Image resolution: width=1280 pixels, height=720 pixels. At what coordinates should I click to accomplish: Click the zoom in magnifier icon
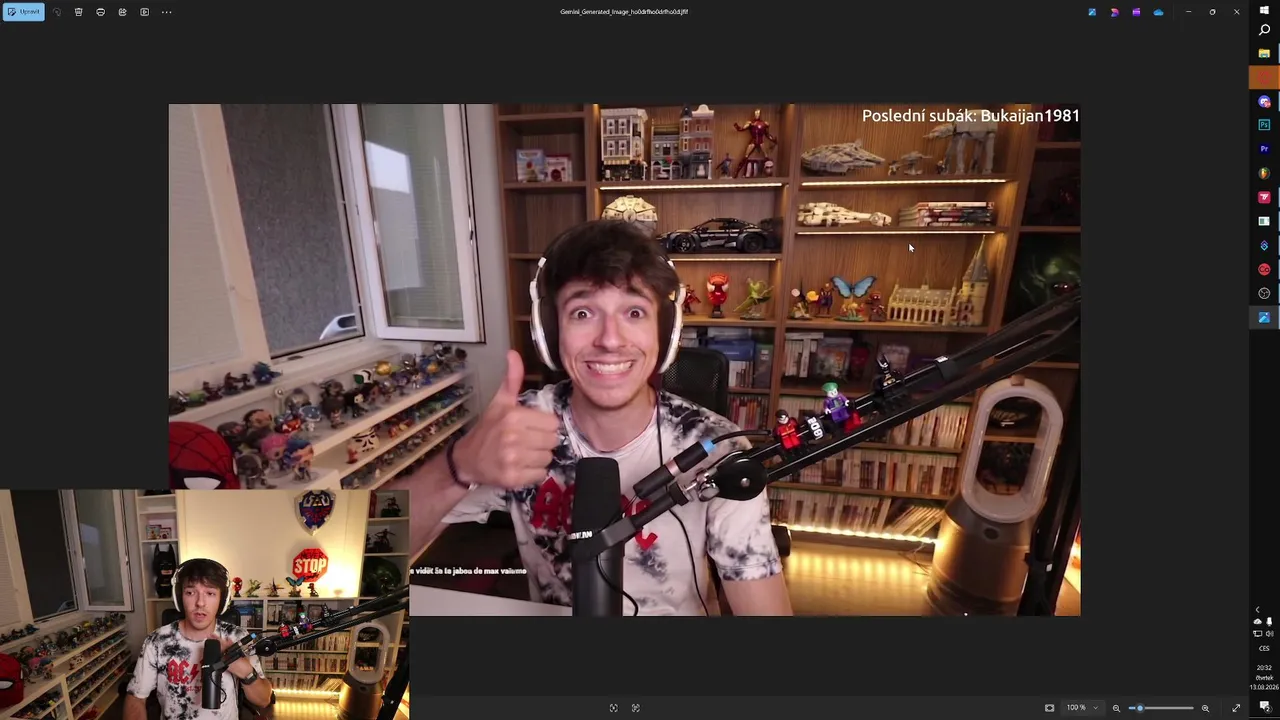(x=1205, y=708)
